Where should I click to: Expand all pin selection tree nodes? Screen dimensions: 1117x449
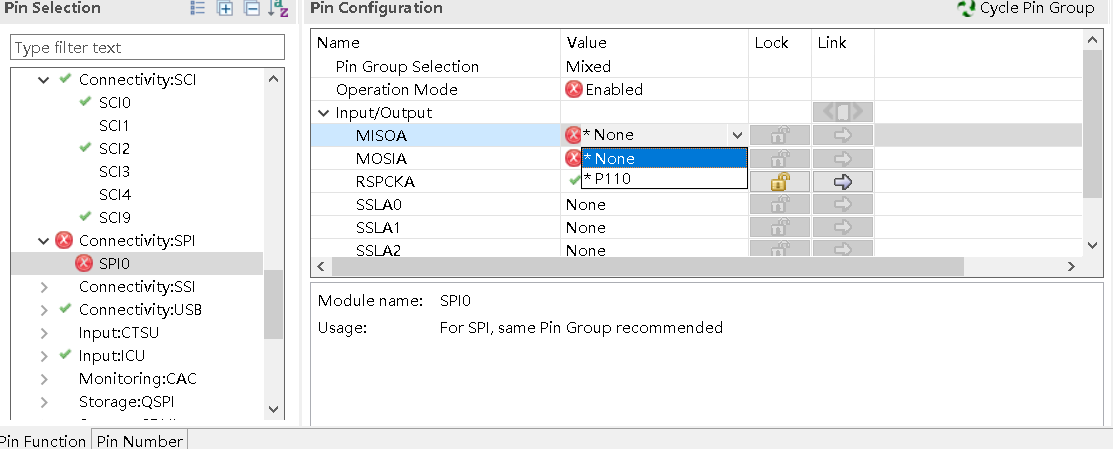225,9
